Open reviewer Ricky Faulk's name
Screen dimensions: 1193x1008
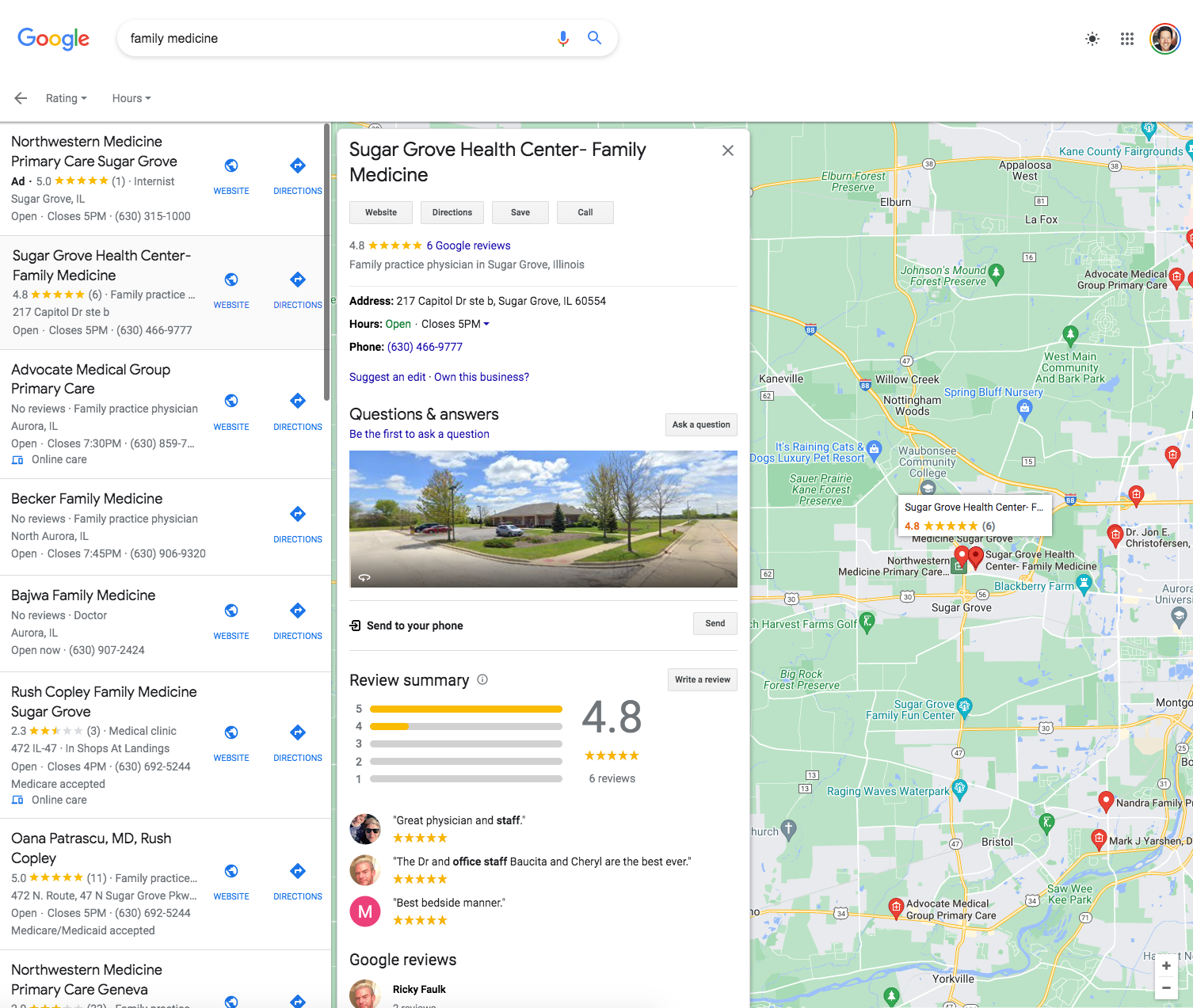click(x=419, y=989)
